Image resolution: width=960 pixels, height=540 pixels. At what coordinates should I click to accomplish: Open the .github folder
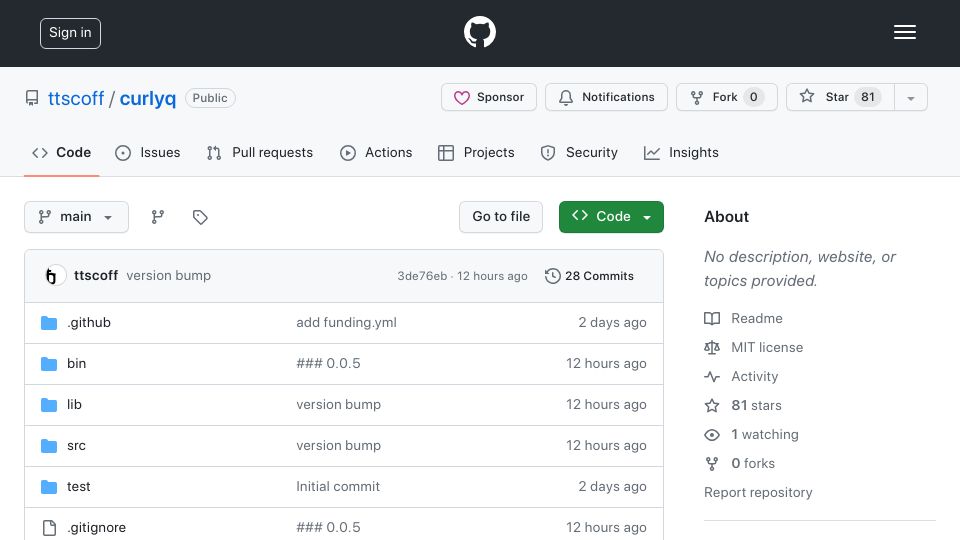point(89,323)
